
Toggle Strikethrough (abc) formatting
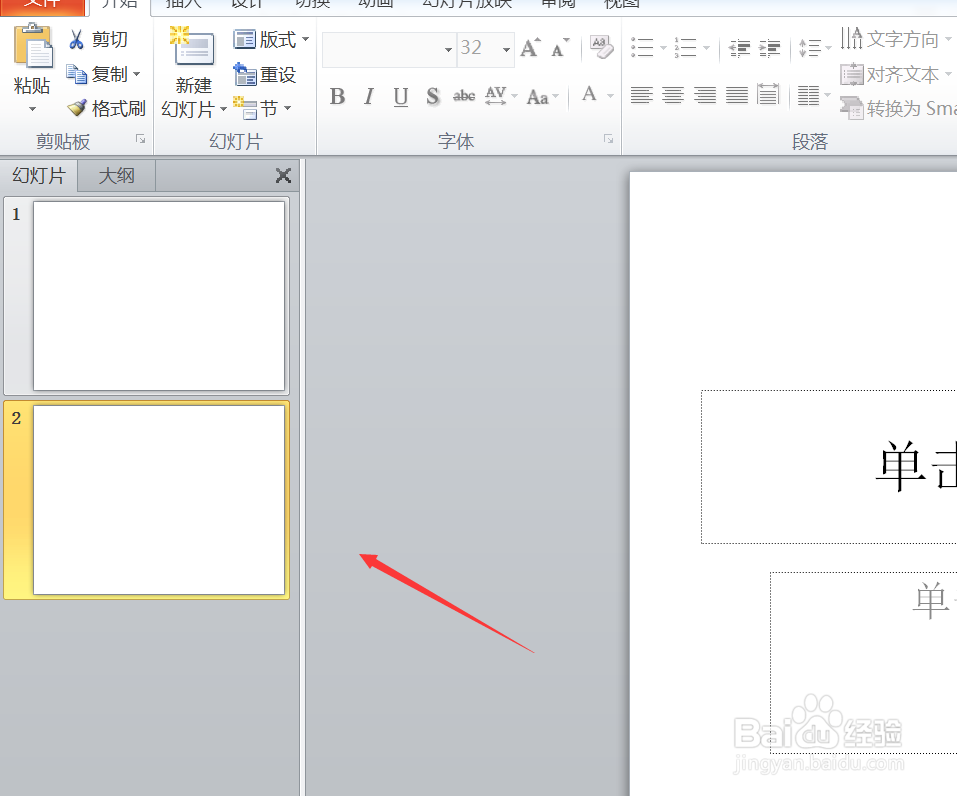coord(464,96)
